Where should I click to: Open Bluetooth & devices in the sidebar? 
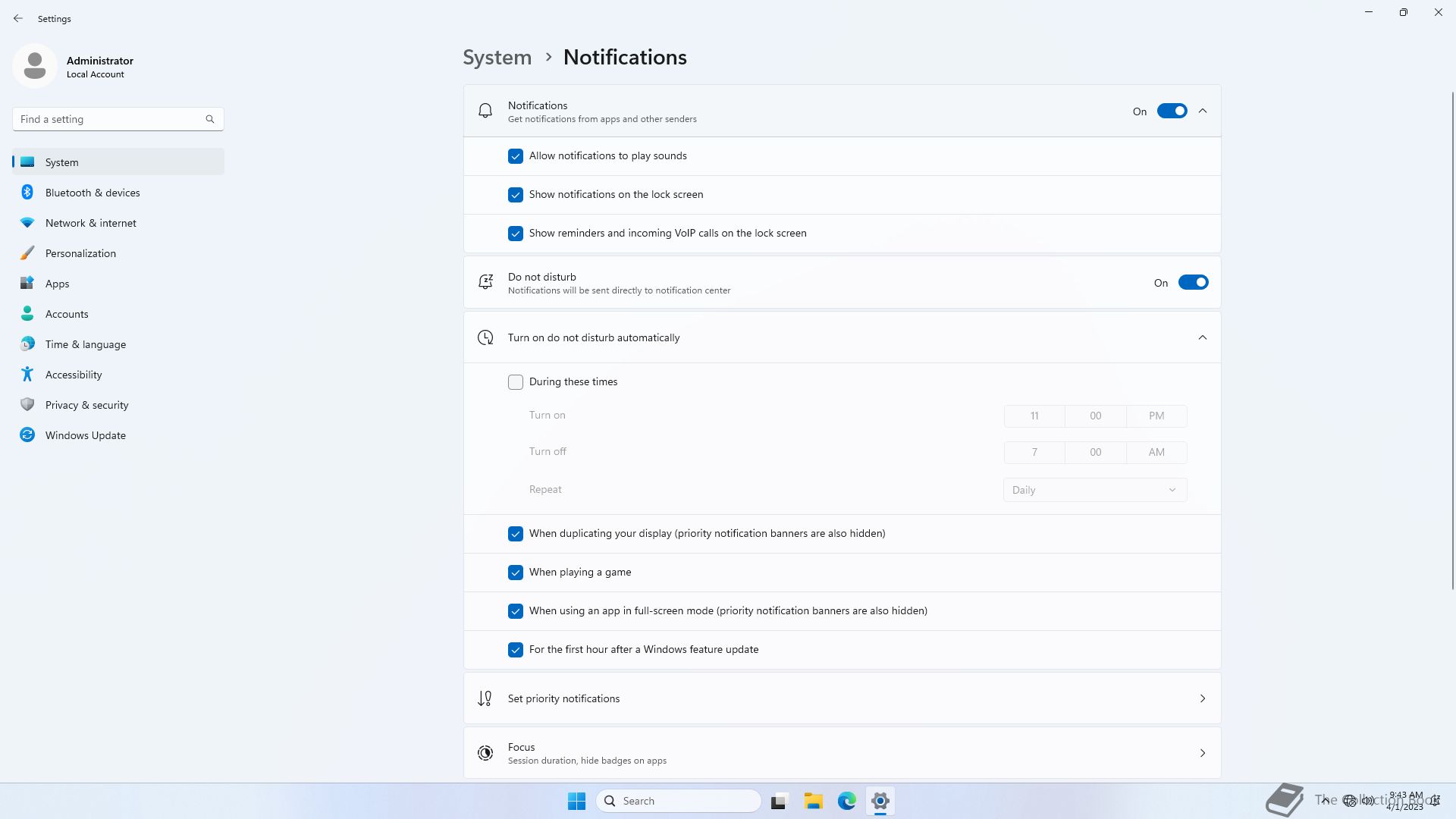click(x=93, y=193)
